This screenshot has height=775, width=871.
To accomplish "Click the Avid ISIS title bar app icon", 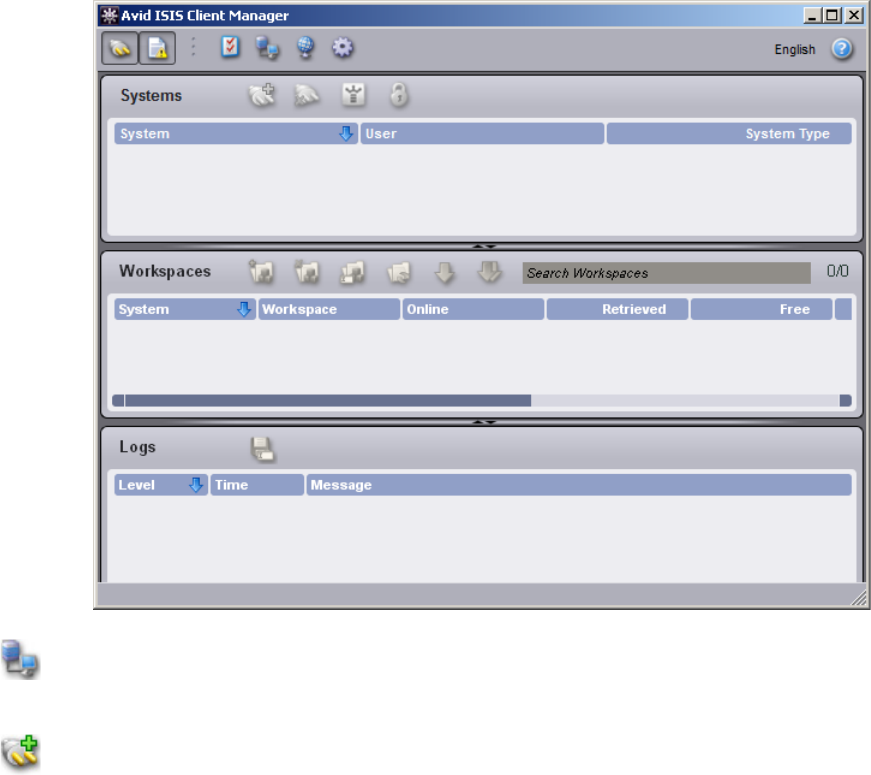I will coord(109,16).
